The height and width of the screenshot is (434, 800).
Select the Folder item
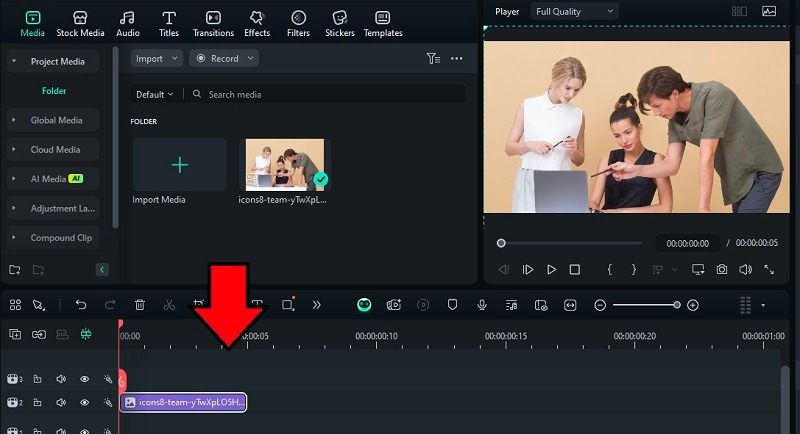(x=54, y=91)
